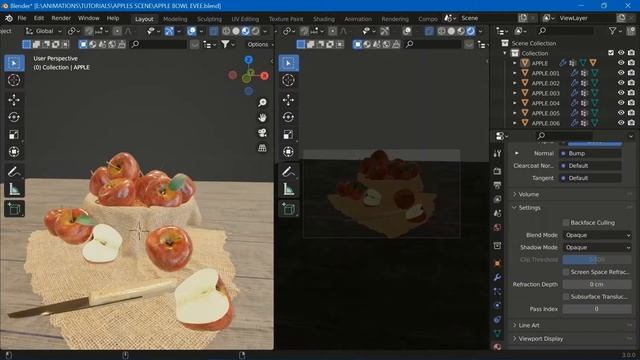Open the Window menu
Viewport: 640px width, 360px height.
[x=89, y=18]
